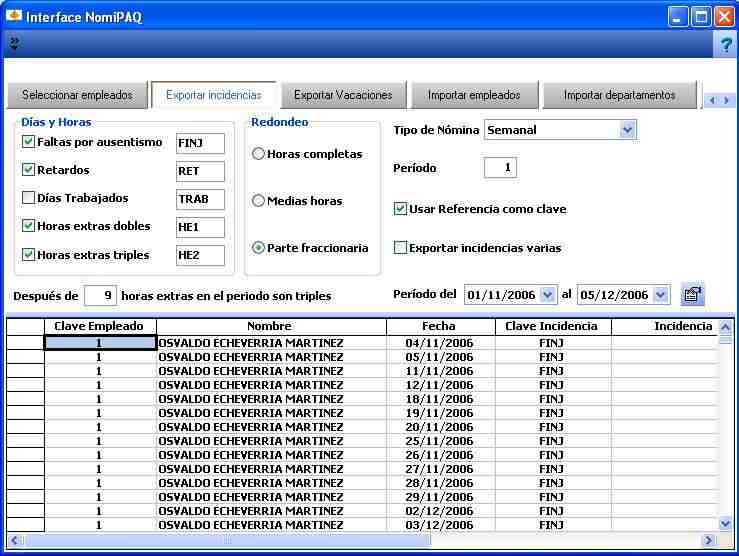Click the horizontal scrollbar thumb in grid

(227, 540)
